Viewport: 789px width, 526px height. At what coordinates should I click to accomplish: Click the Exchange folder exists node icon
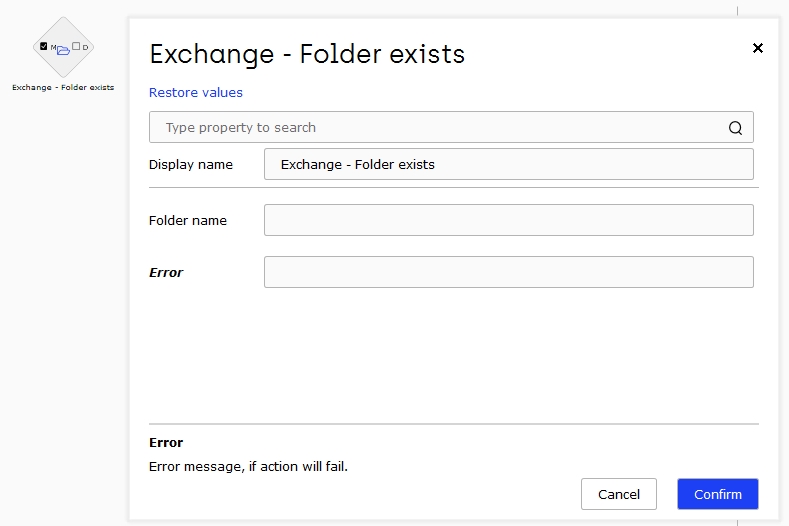[63, 47]
